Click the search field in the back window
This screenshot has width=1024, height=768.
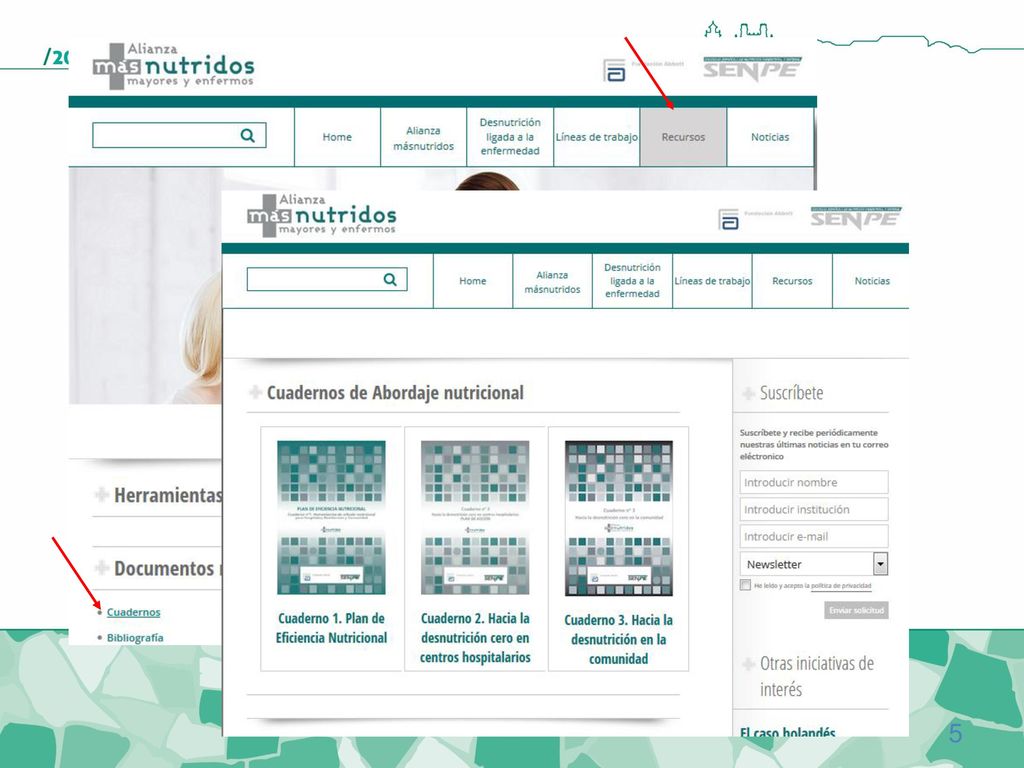(x=179, y=135)
